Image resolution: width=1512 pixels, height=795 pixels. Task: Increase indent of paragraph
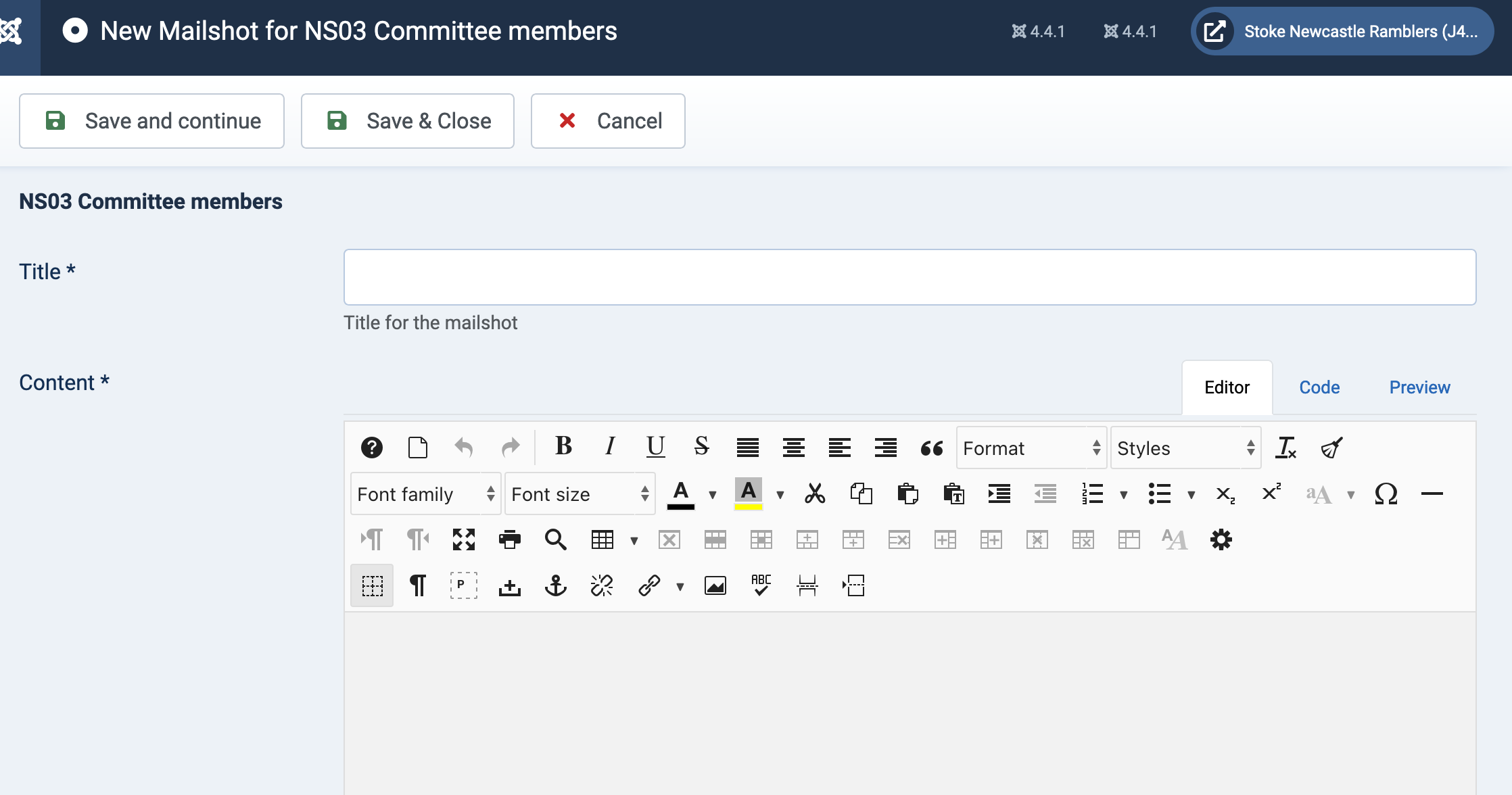999,493
